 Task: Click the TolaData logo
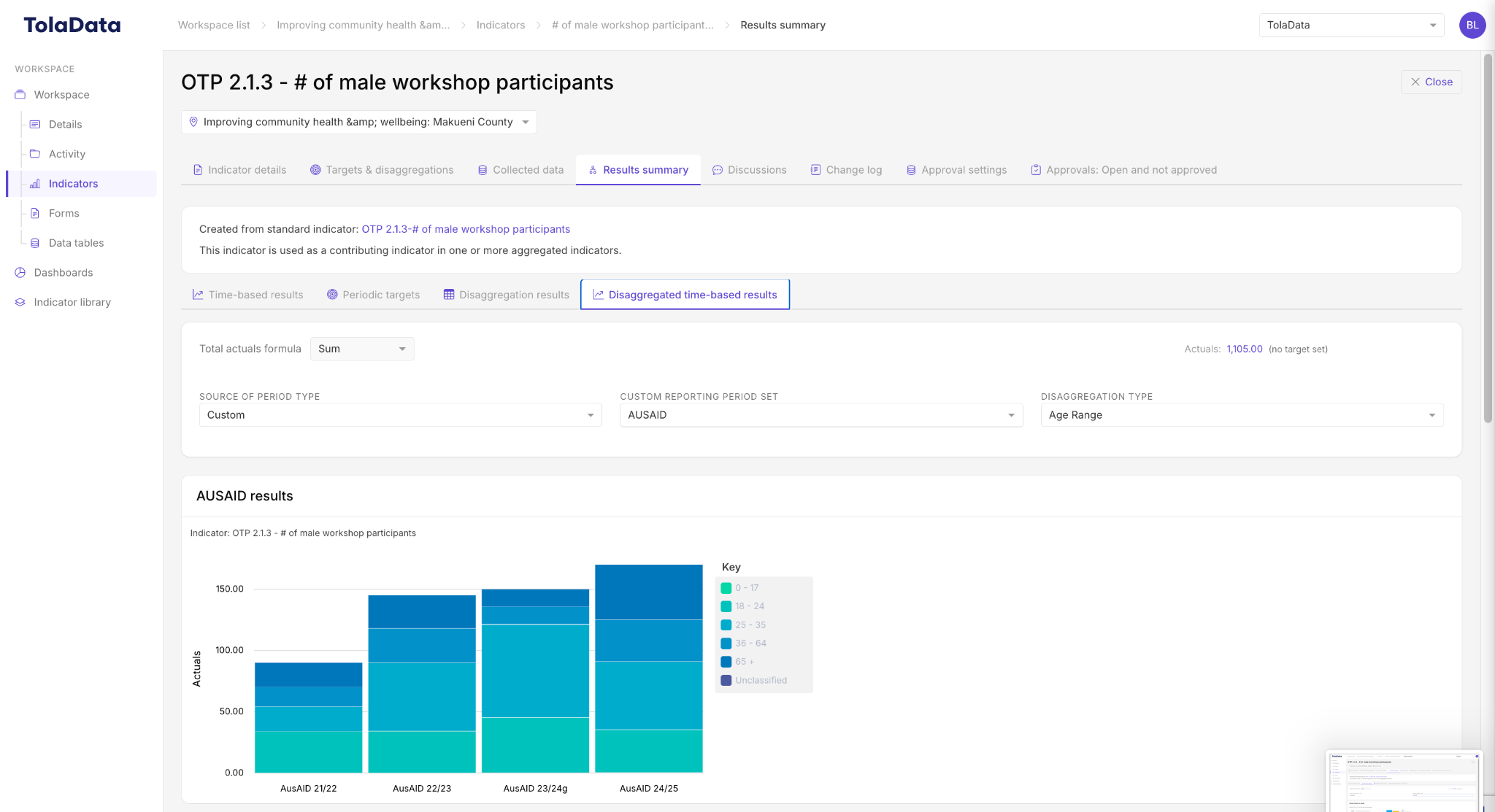point(72,25)
